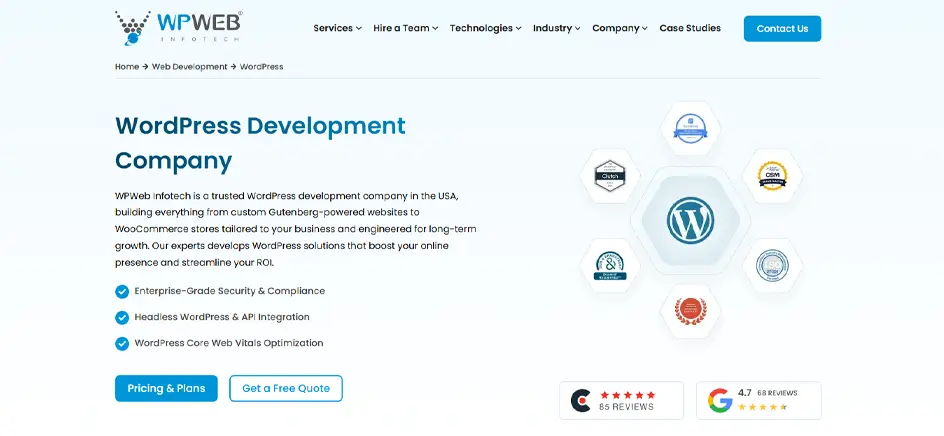Click the orange laurel wreath badge

click(x=691, y=311)
